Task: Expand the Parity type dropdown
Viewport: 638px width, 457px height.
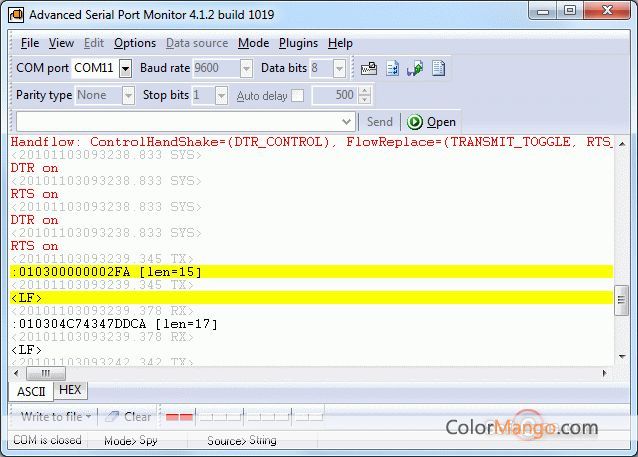Action: pyautogui.click(x=128, y=96)
